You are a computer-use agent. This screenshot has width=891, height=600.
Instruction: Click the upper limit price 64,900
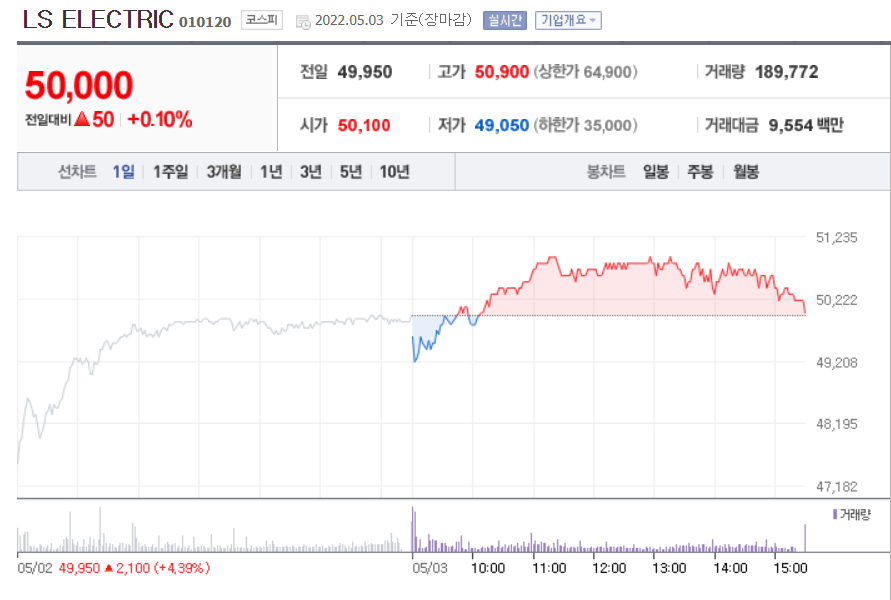click(607, 72)
